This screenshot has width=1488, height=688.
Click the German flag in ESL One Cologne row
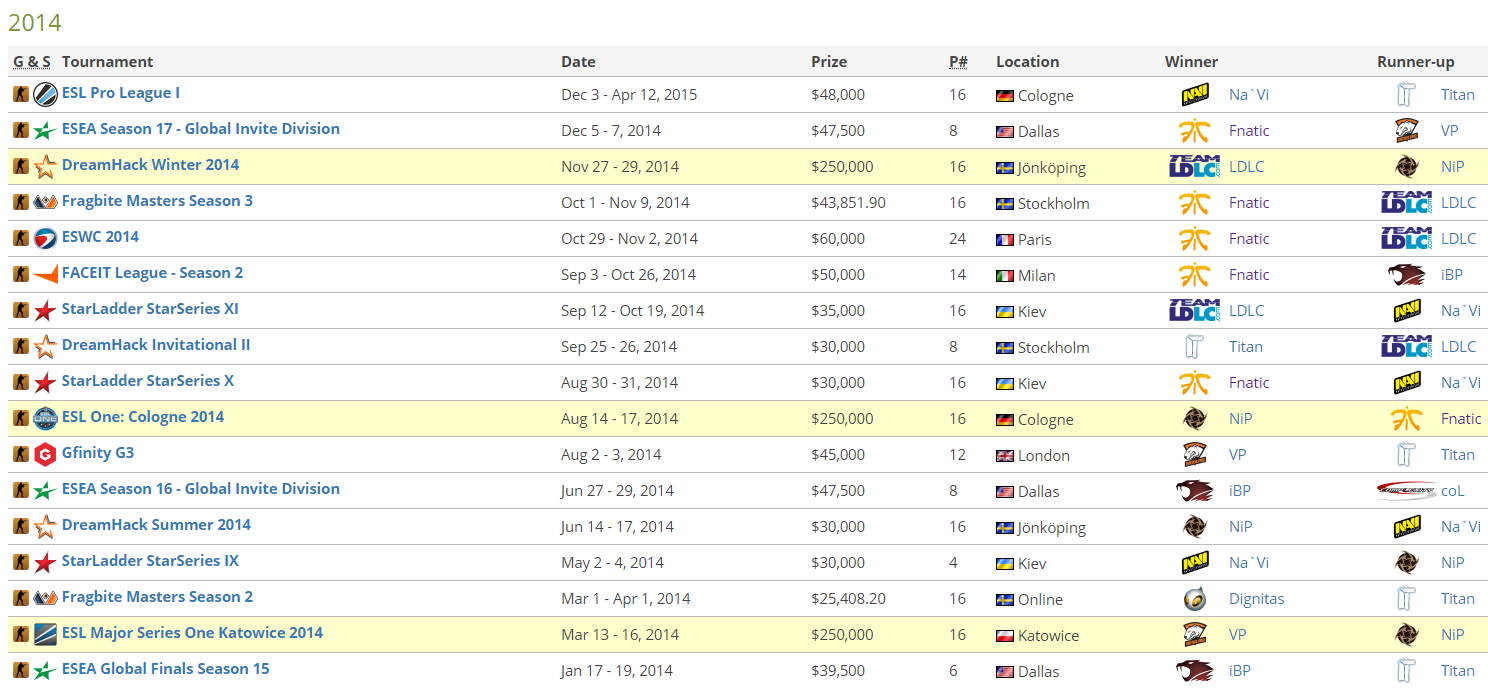(1005, 420)
